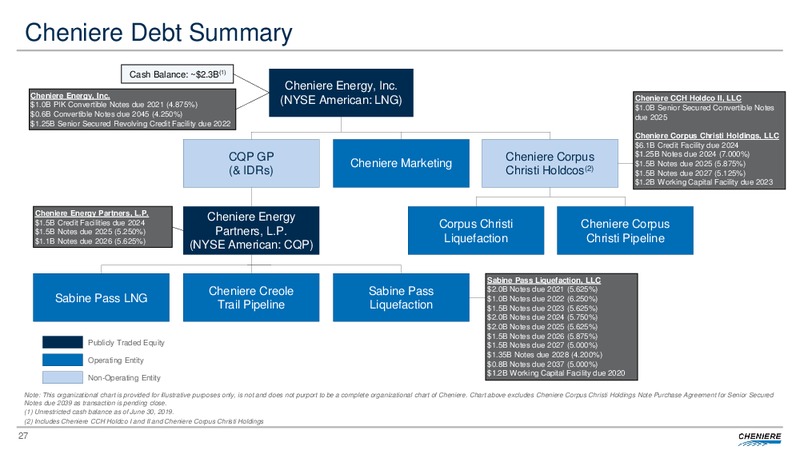Screen dimensions: 800x450
Task: Click Cheniere Creole Trail Pipeline box
Action: (x=251, y=297)
